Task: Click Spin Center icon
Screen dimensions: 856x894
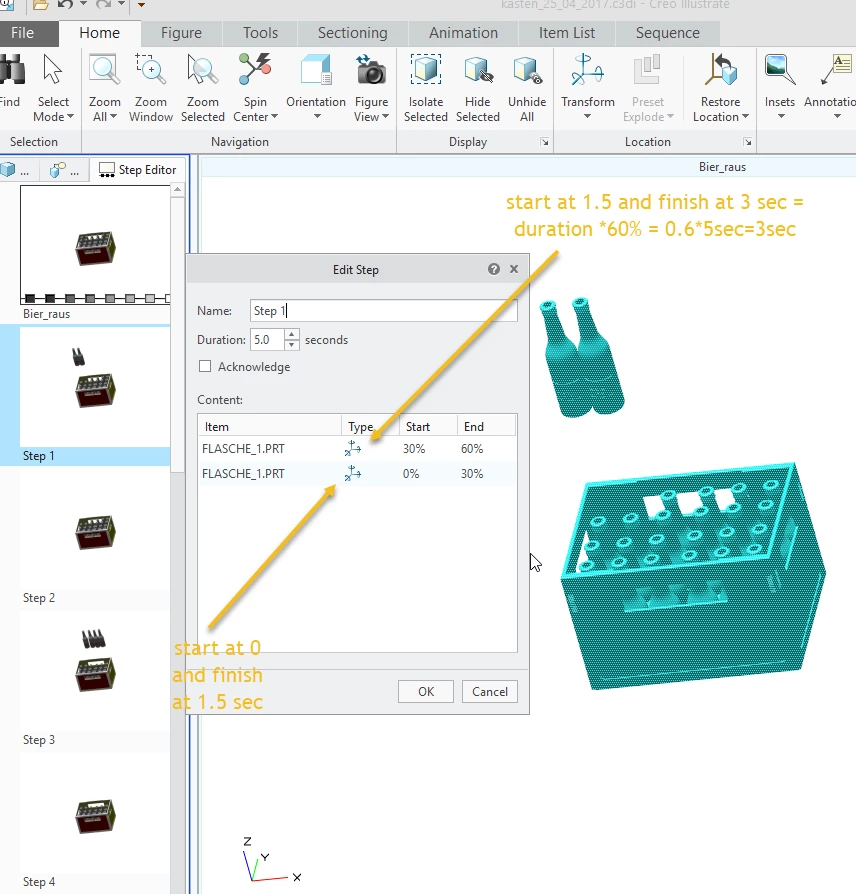Action: click(255, 70)
